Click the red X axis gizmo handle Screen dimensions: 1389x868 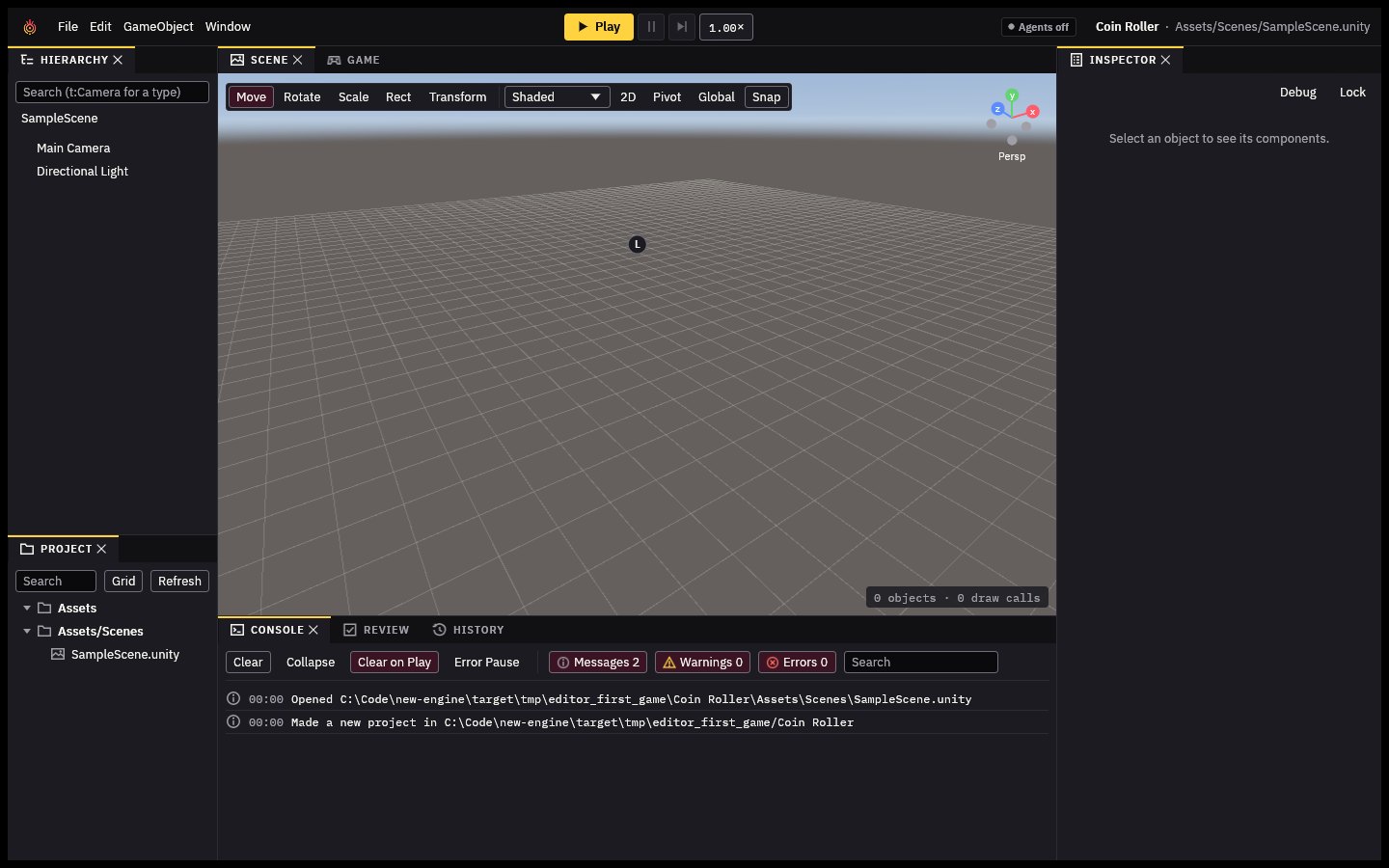(1032, 112)
